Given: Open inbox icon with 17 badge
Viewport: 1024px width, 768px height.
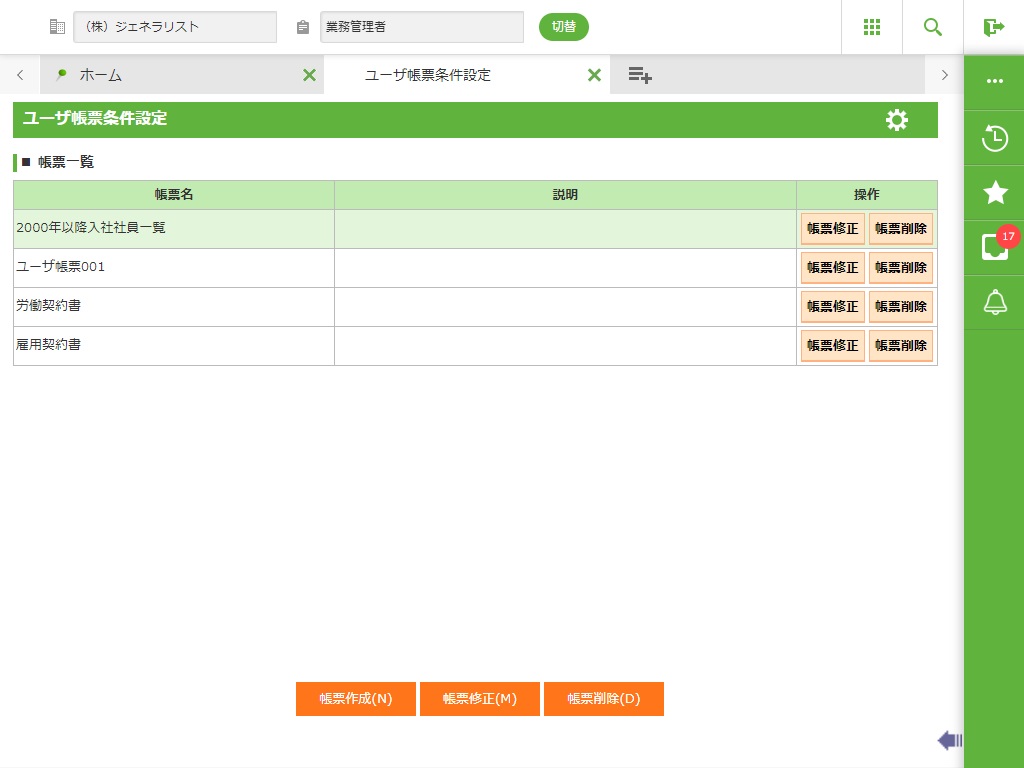Looking at the screenshot, I should (994, 247).
